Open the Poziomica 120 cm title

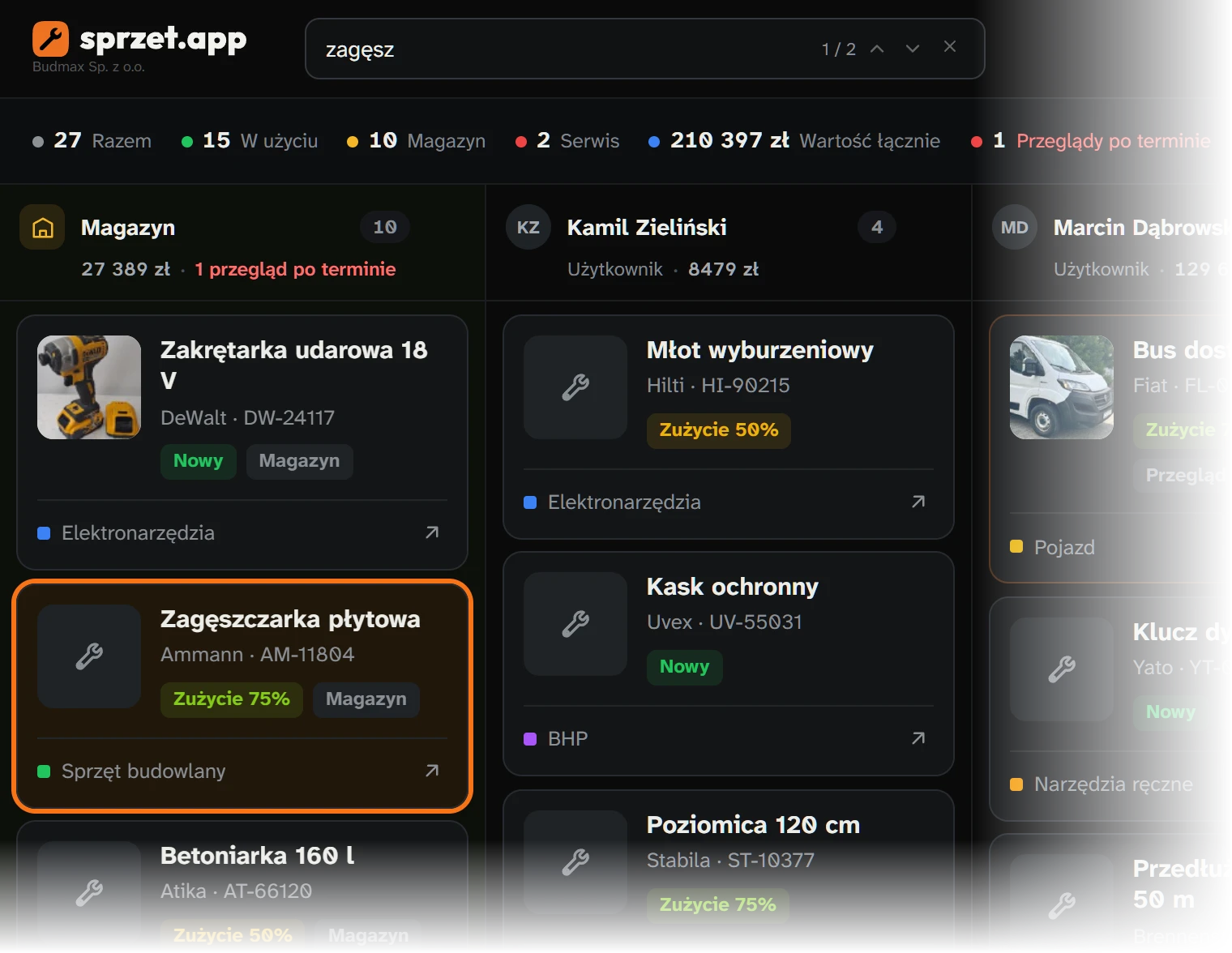[753, 825]
